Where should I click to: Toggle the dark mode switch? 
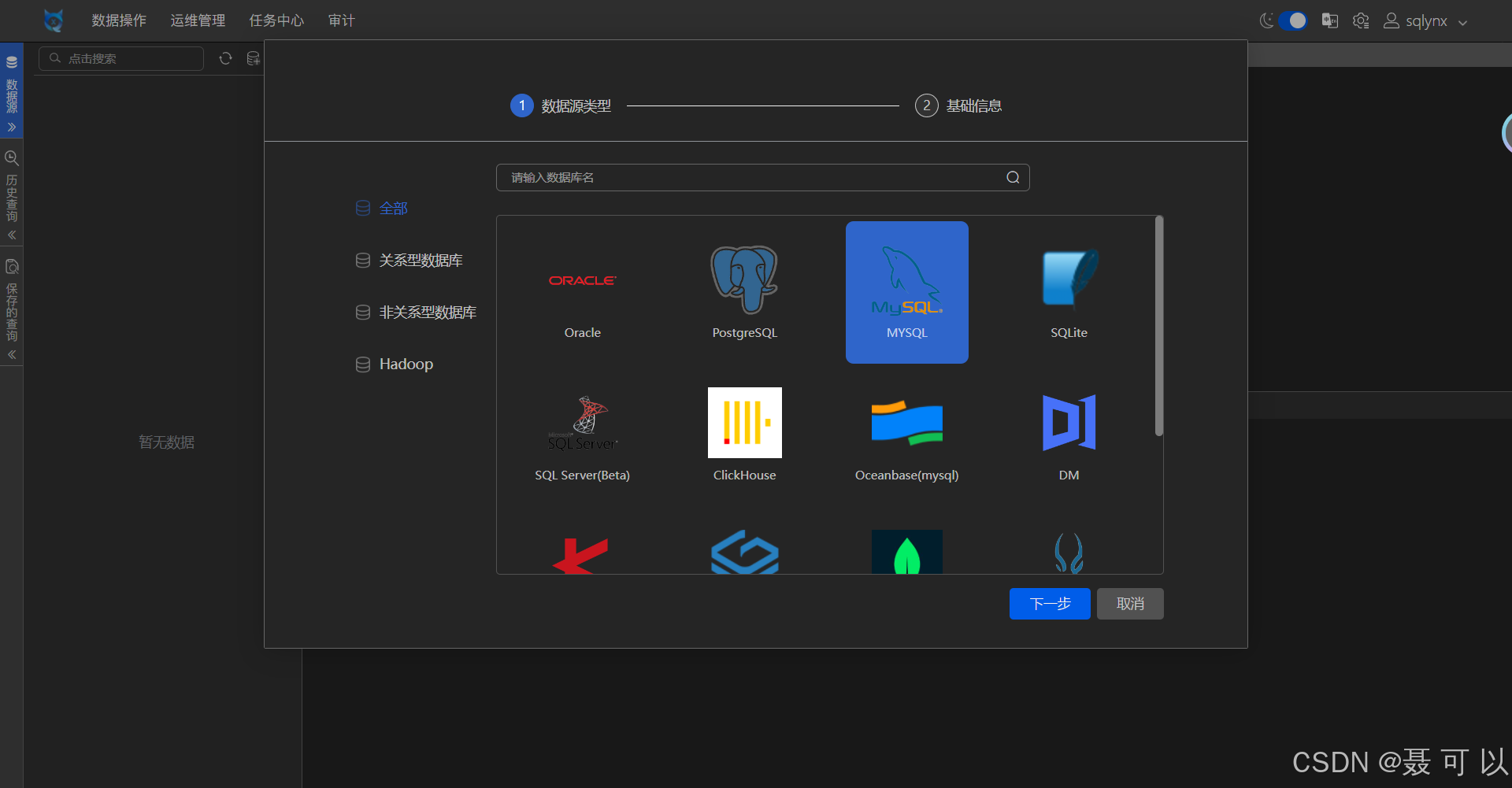[1292, 20]
